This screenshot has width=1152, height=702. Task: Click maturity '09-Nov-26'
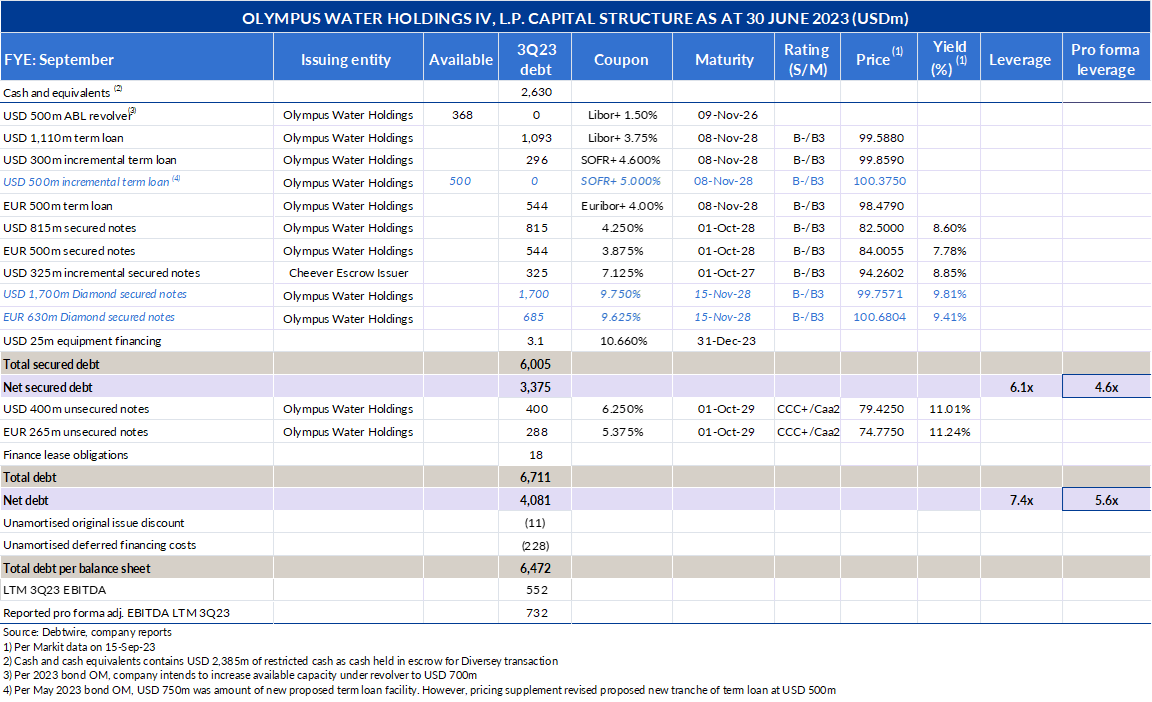click(x=727, y=115)
